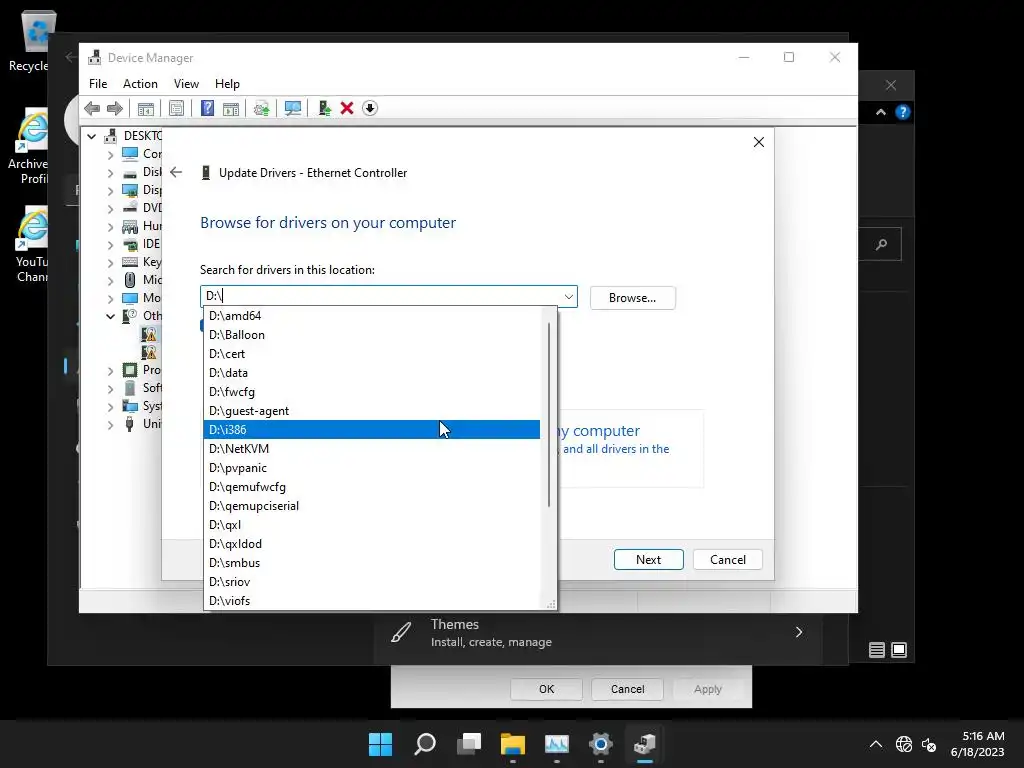The width and height of the screenshot is (1024, 768).
Task: Click Cancel beside Apply in background dialog
Action: 627,689
